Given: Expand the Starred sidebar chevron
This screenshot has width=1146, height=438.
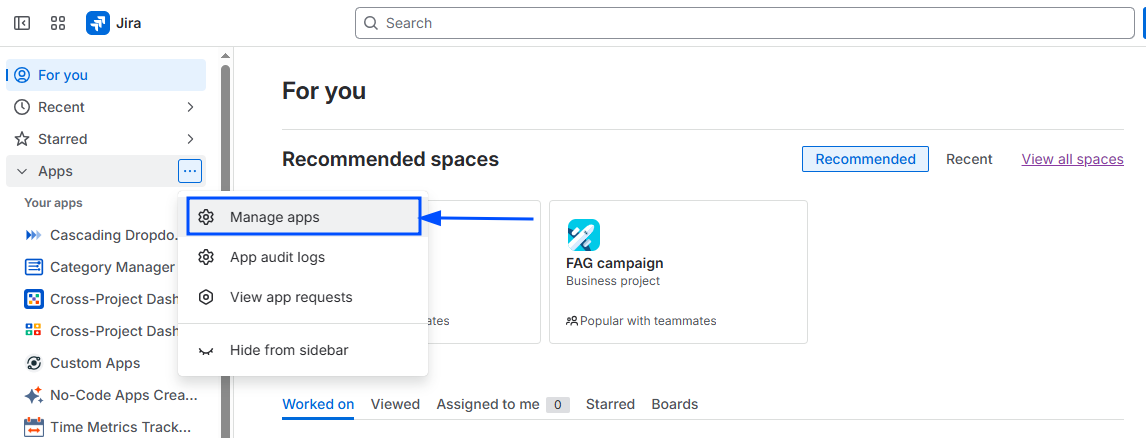Looking at the screenshot, I should (x=190, y=139).
